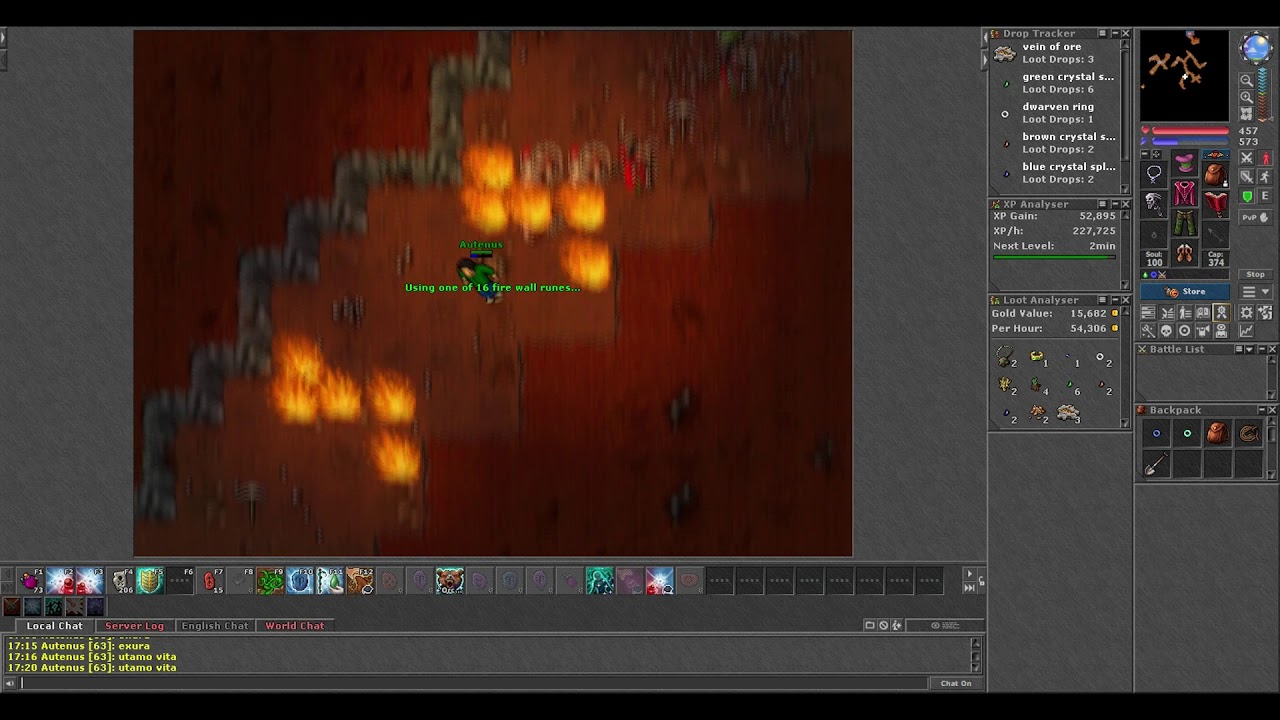Open the analytics chart icon

1247,330
